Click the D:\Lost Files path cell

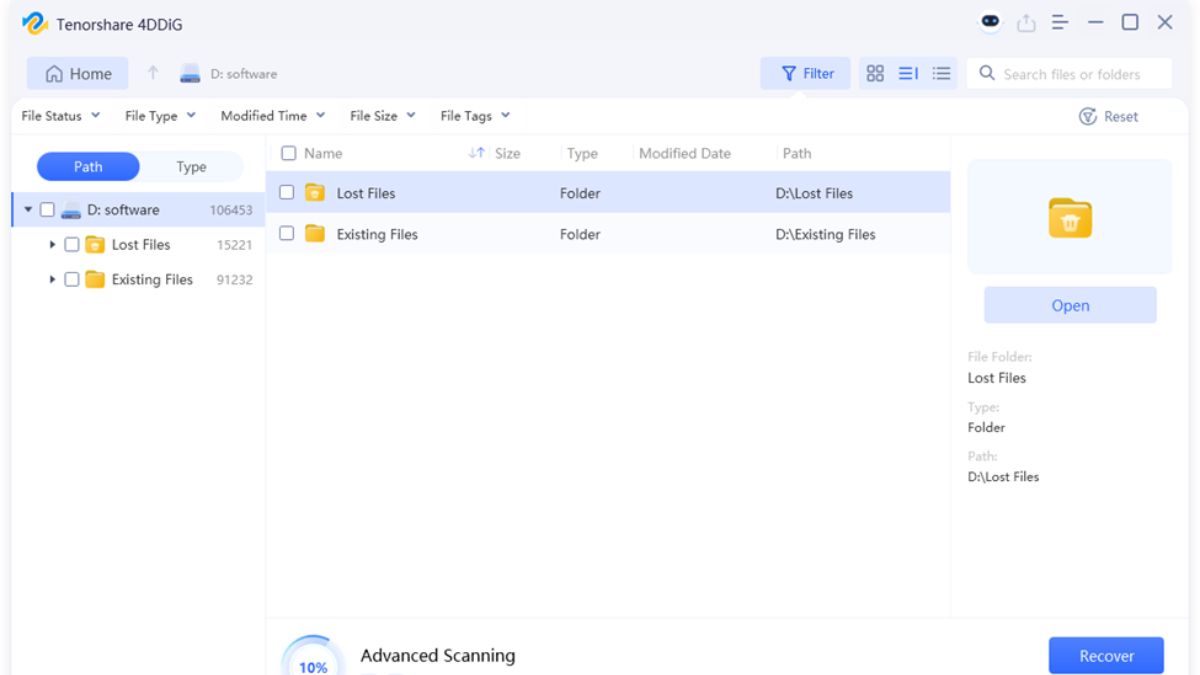(x=814, y=193)
